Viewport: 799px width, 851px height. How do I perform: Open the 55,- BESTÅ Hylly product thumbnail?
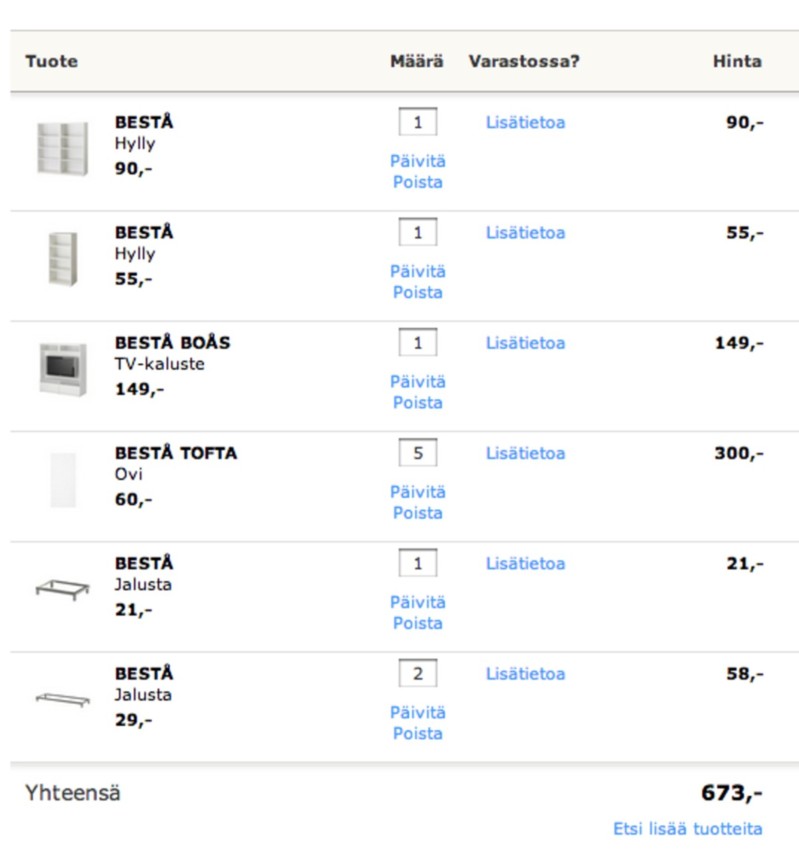tap(63, 259)
